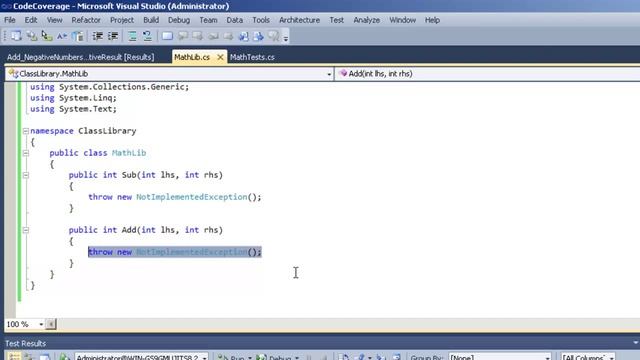This screenshot has width=640, height=360.
Task: Click the Test Results panel title
Action: tap(25, 343)
